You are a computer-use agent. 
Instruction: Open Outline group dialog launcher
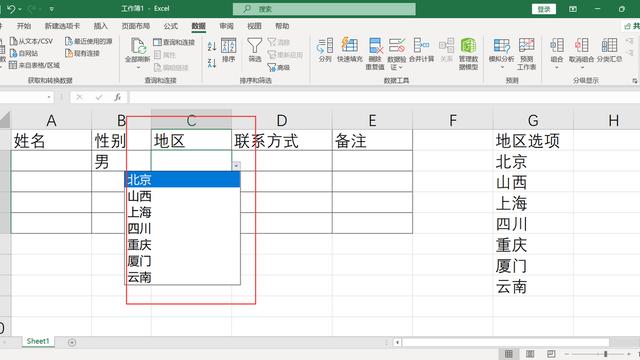tap(635, 81)
